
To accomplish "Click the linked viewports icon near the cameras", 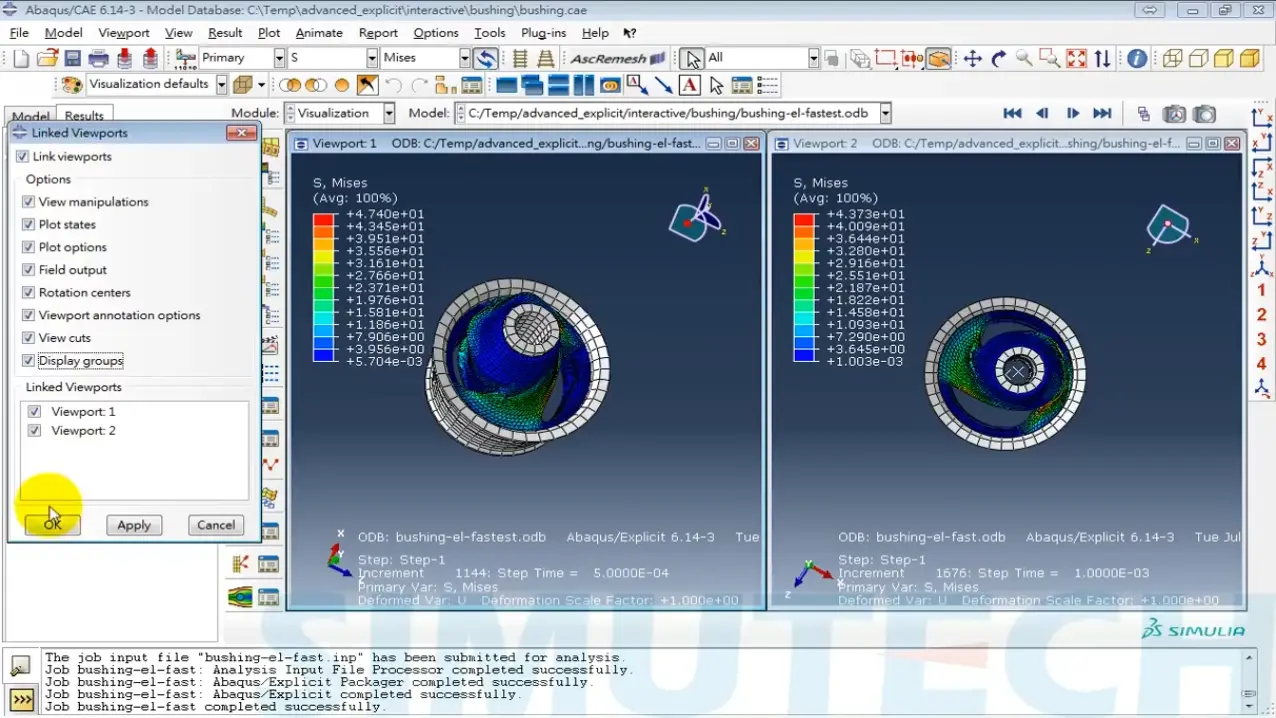I will pyautogui.click(x=1144, y=114).
